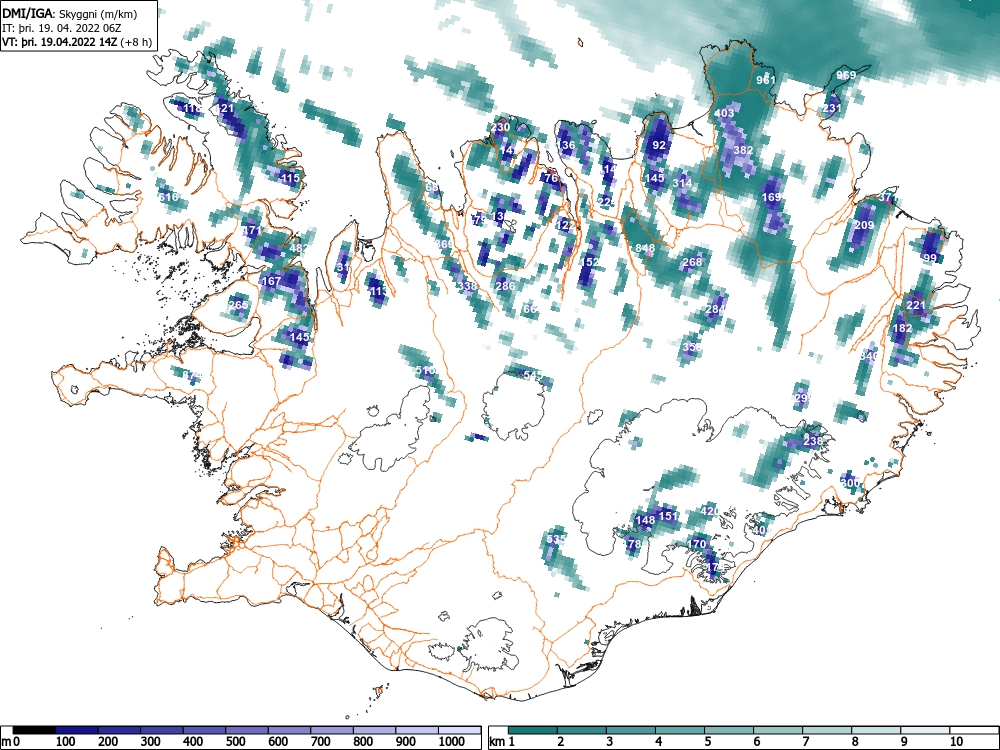The width and height of the screenshot is (1000, 750).
Task: Click the 167 visibility value on the map
Action: coord(272,281)
